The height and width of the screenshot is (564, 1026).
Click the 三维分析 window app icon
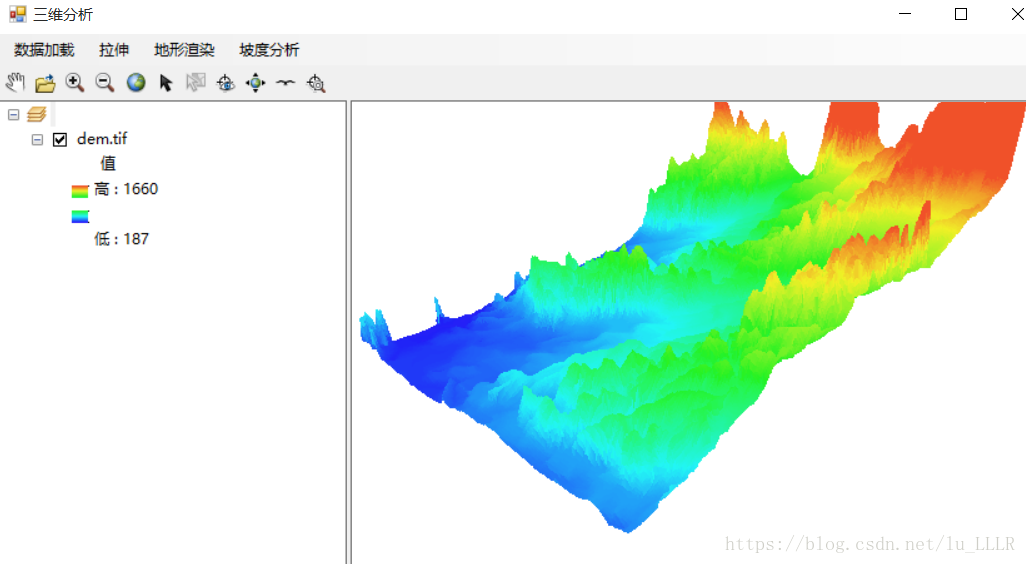point(18,14)
